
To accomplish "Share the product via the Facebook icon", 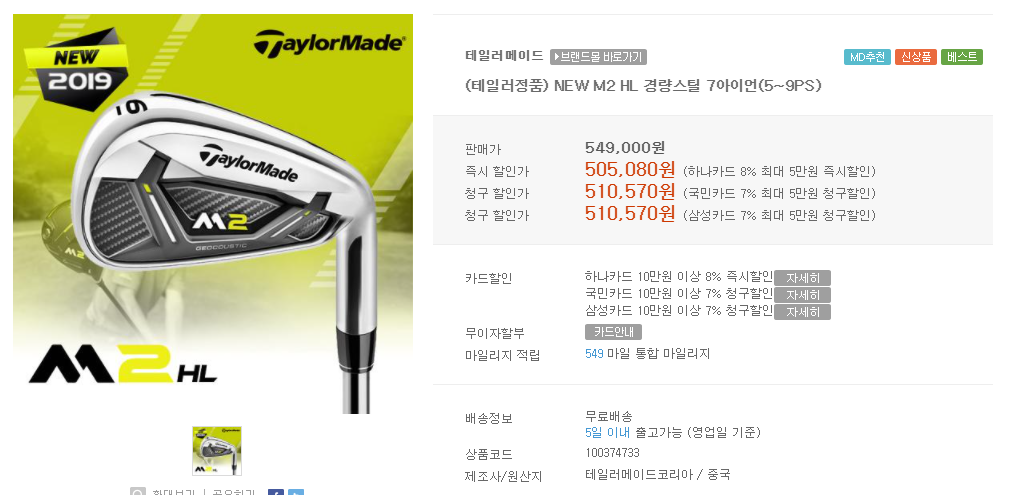I will [276, 492].
